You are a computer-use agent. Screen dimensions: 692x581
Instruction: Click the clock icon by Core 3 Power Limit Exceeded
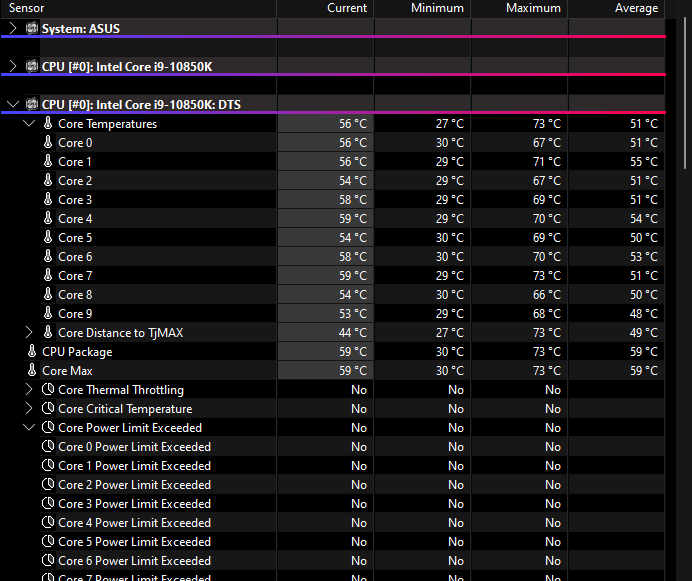[48, 504]
